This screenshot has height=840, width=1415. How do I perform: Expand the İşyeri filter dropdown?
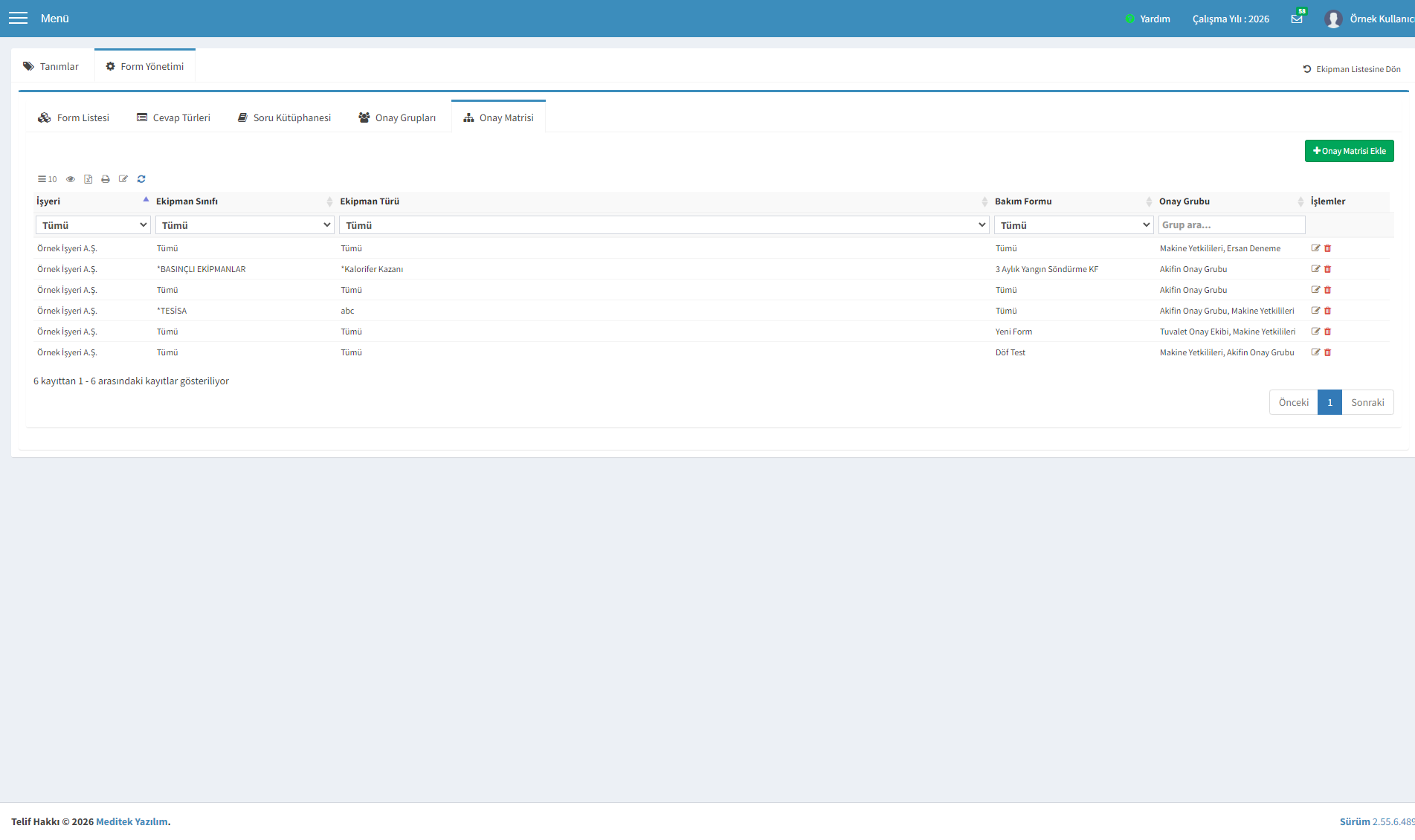pyautogui.click(x=93, y=225)
